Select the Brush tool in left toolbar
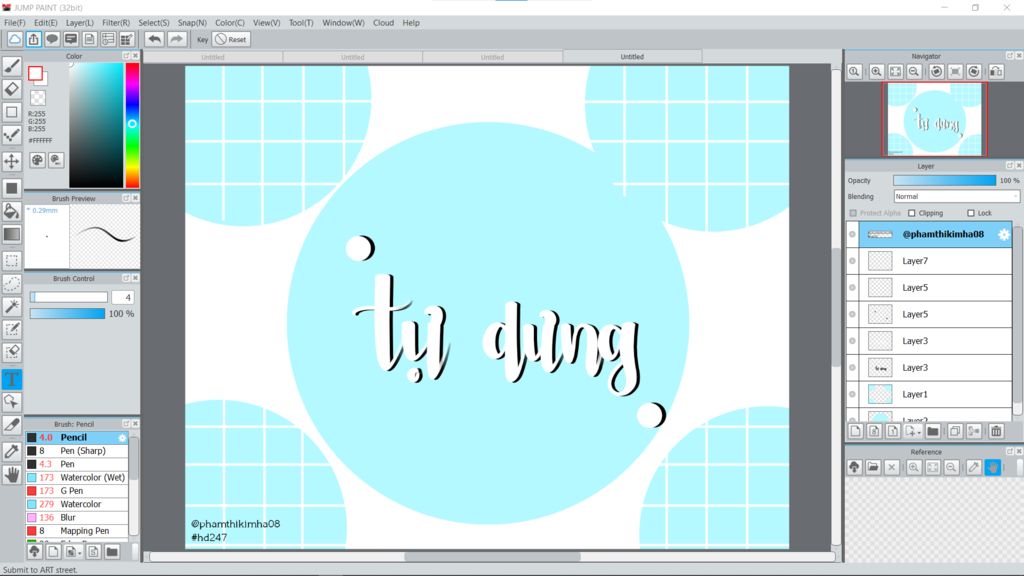Image resolution: width=1024 pixels, height=576 pixels. tap(12, 66)
